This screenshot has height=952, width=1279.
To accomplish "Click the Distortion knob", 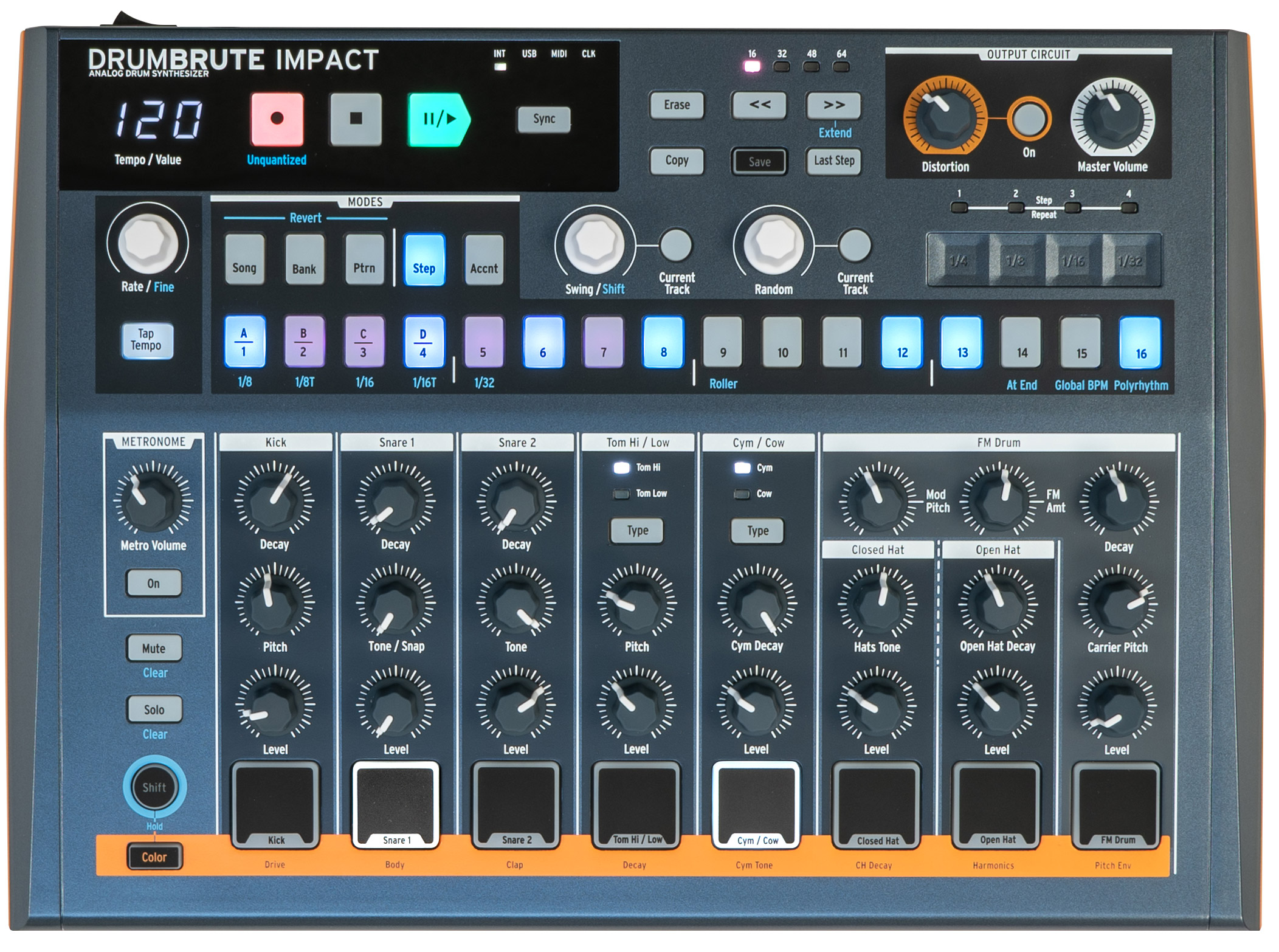I will pyautogui.click(x=945, y=118).
